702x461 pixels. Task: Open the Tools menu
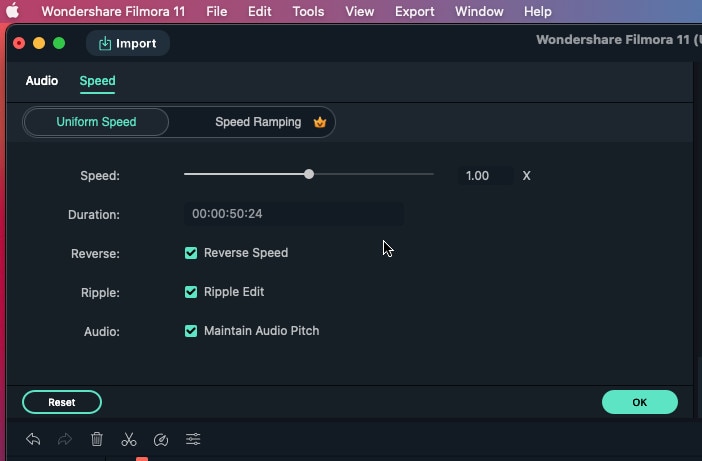point(308,11)
